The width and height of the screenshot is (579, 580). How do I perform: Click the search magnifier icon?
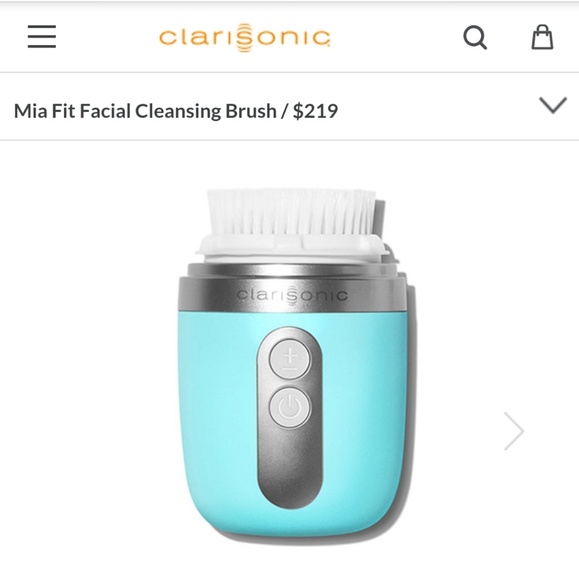click(475, 37)
